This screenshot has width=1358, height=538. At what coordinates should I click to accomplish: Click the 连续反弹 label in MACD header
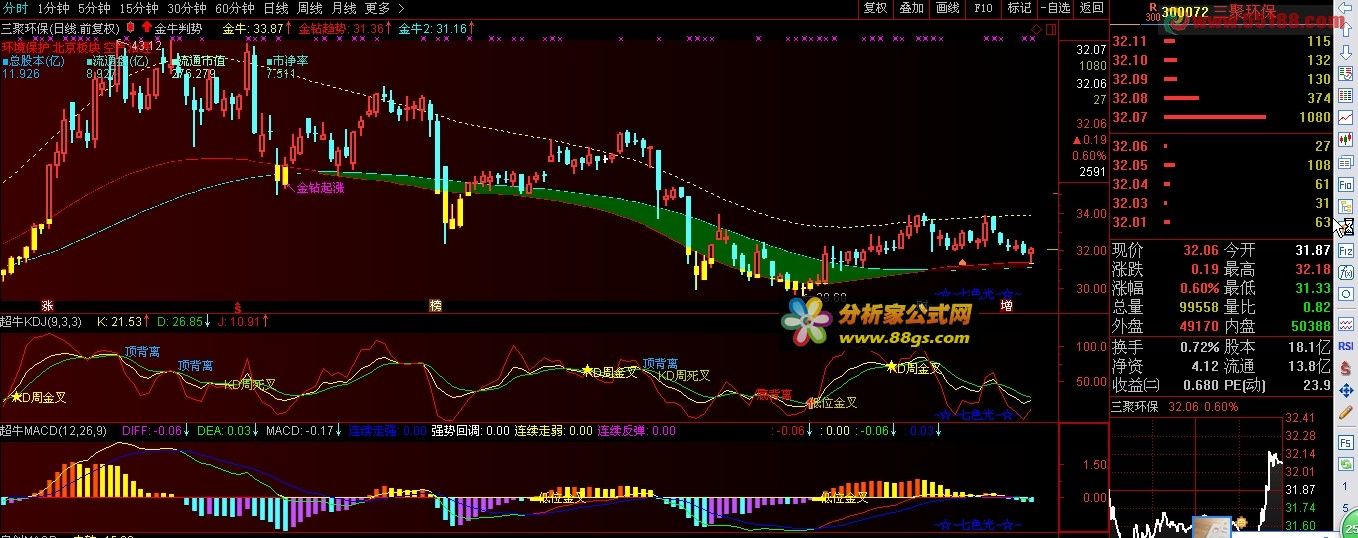click(622, 431)
